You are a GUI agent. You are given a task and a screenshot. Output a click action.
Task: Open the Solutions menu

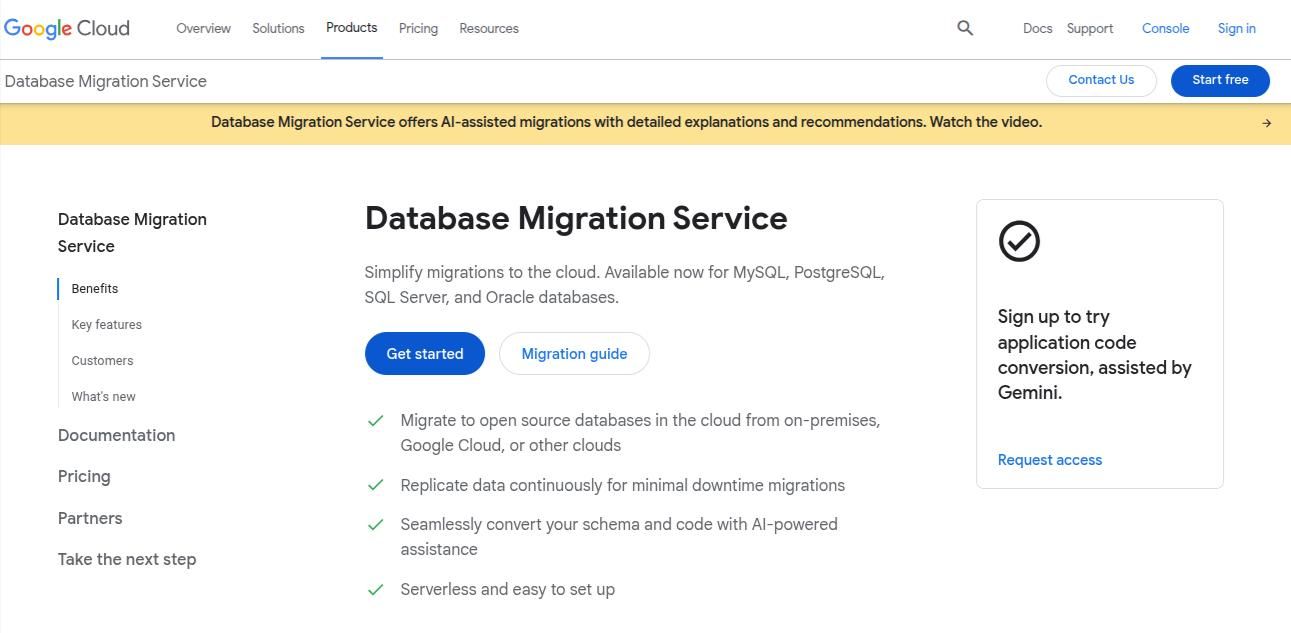[278, 28]
